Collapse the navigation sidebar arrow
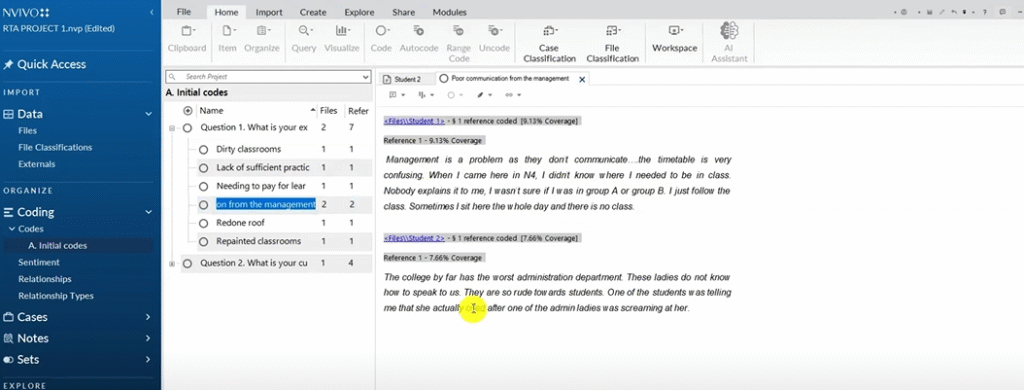This screenshot has width=1024, height=390. (x=152, y=12)
